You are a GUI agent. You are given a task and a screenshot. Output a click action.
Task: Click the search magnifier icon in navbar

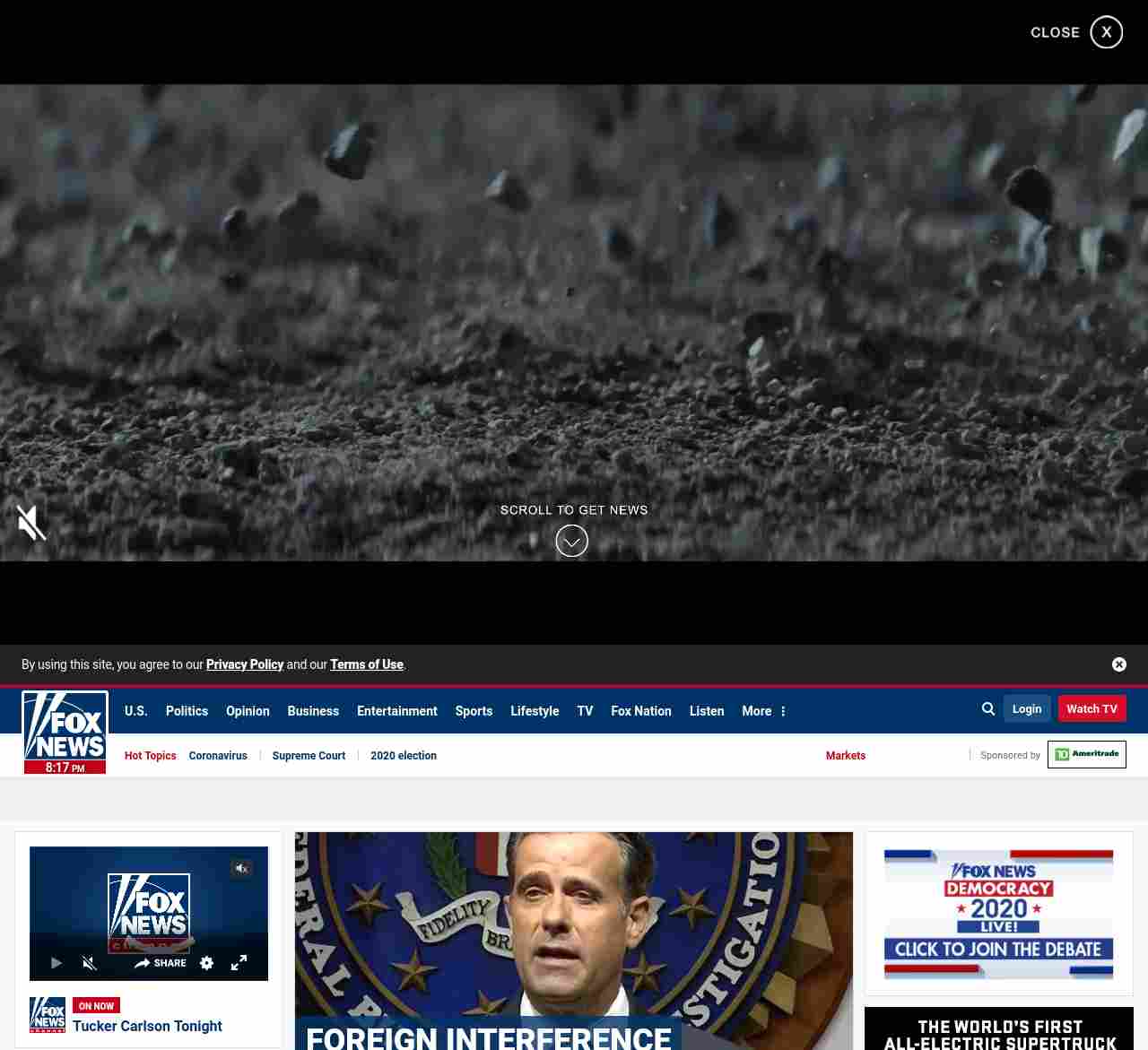tap(988, 708)
